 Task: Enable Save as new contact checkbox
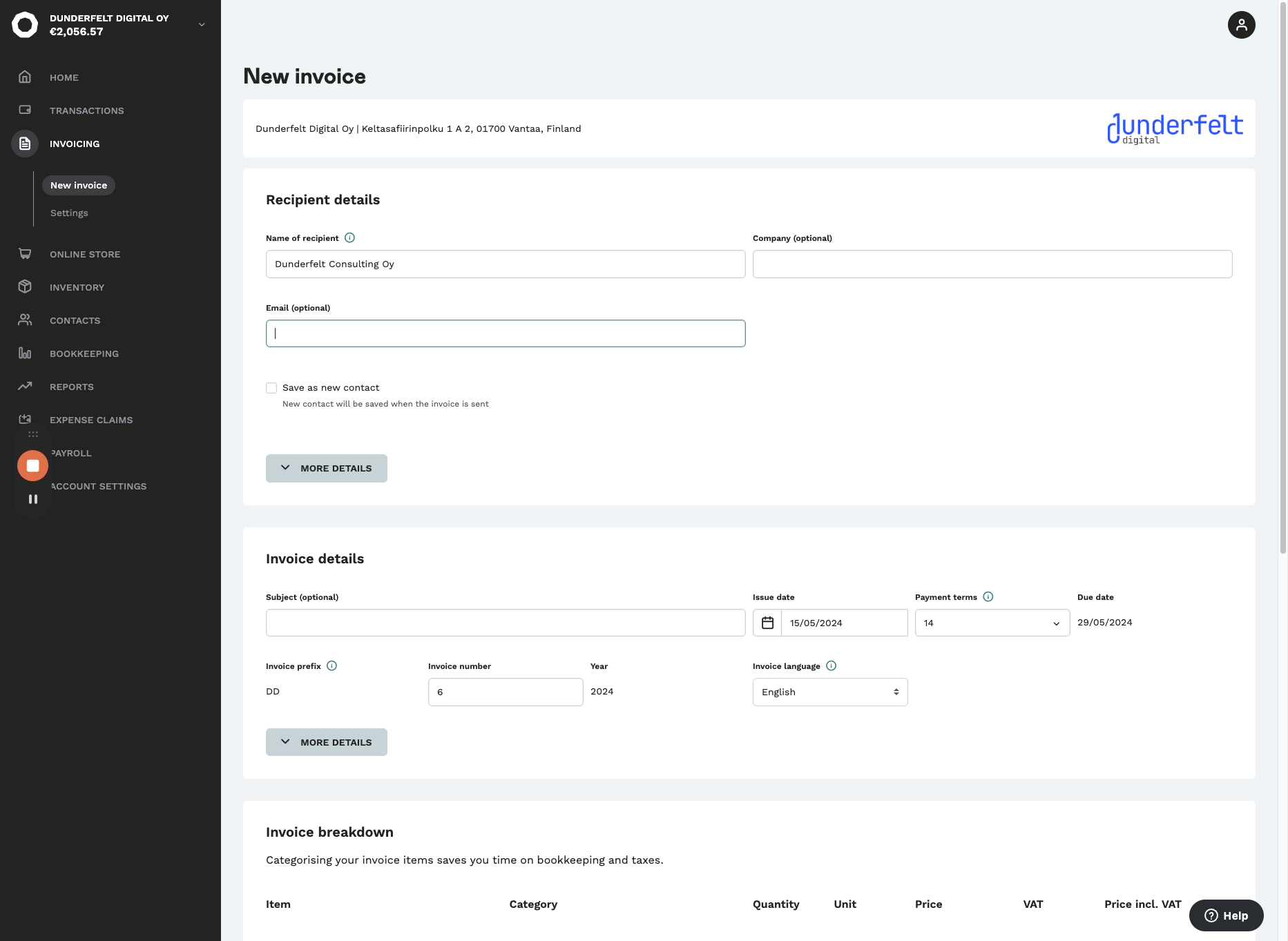(271, 388)
